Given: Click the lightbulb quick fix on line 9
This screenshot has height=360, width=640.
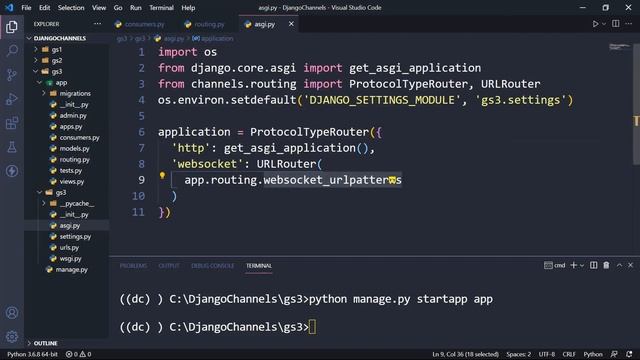Looking at the screenshot, I should pyautogui.click(x=162, y=176).
